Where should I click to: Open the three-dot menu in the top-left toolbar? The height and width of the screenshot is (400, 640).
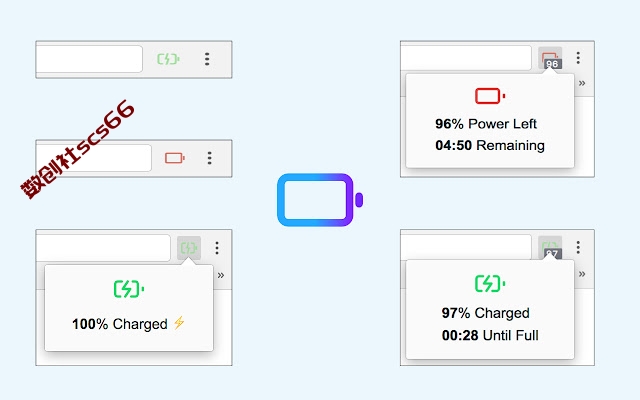point(207,59)
